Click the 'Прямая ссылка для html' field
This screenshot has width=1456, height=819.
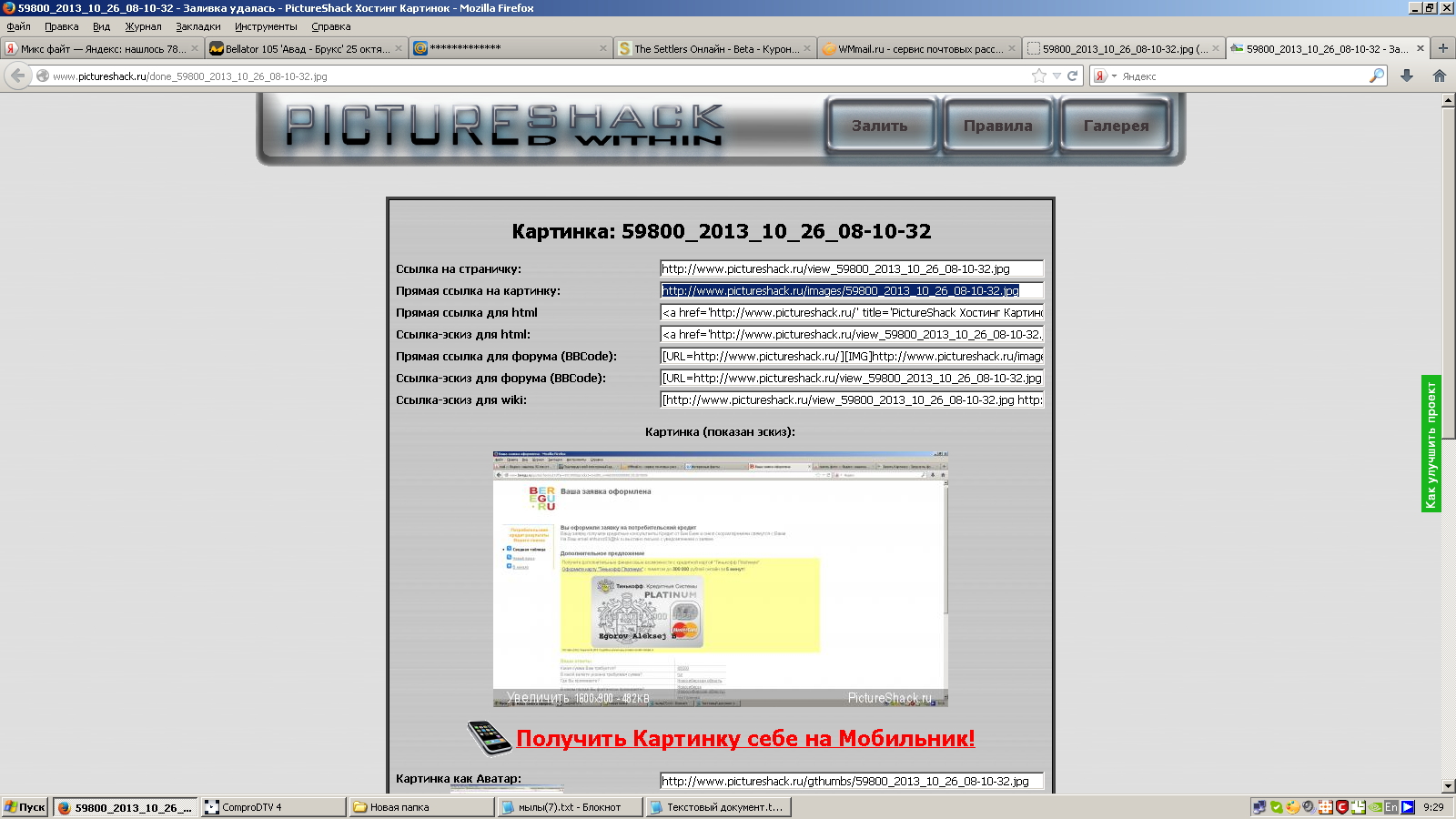coord(852,312)
